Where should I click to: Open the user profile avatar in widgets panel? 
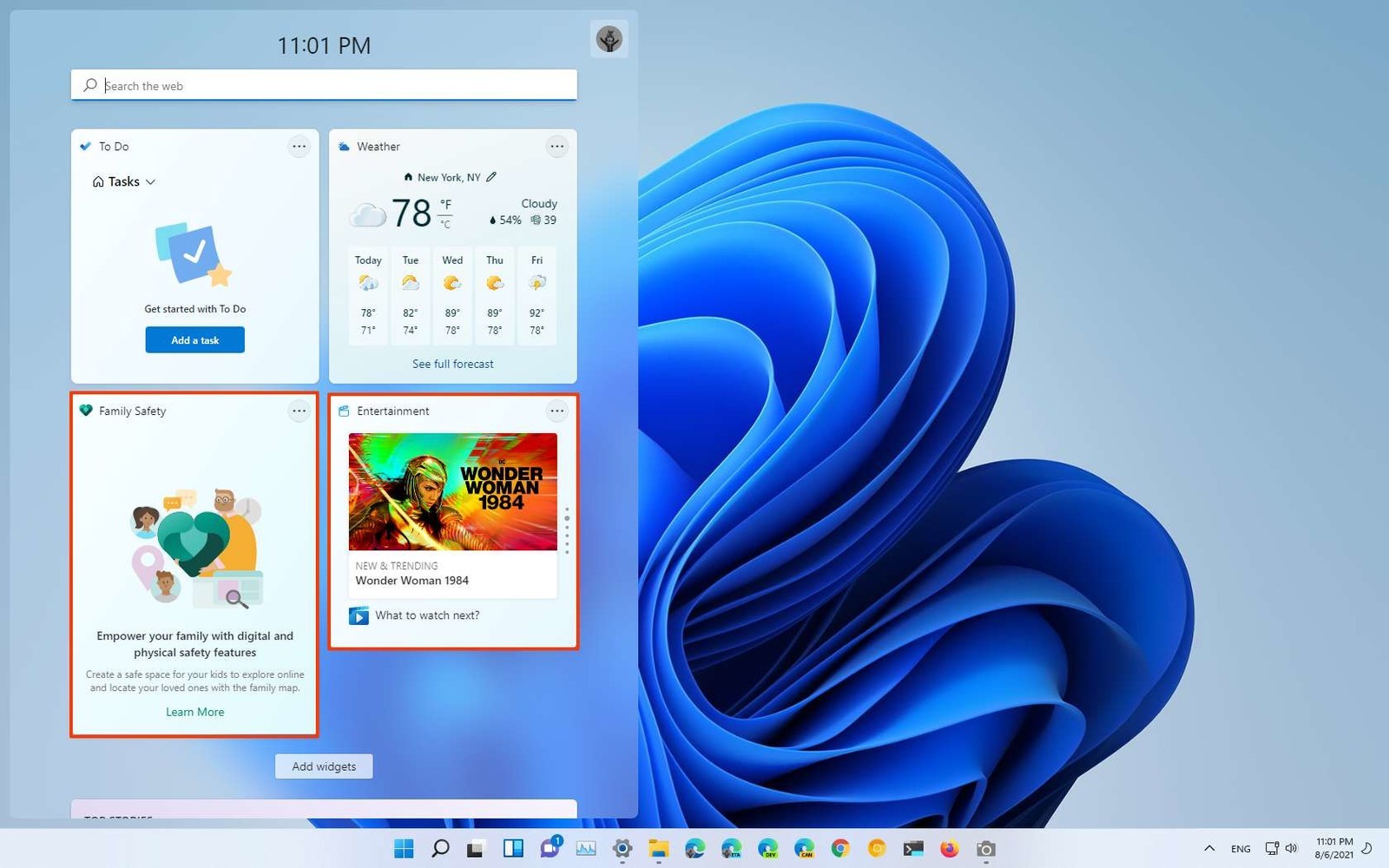609,39
